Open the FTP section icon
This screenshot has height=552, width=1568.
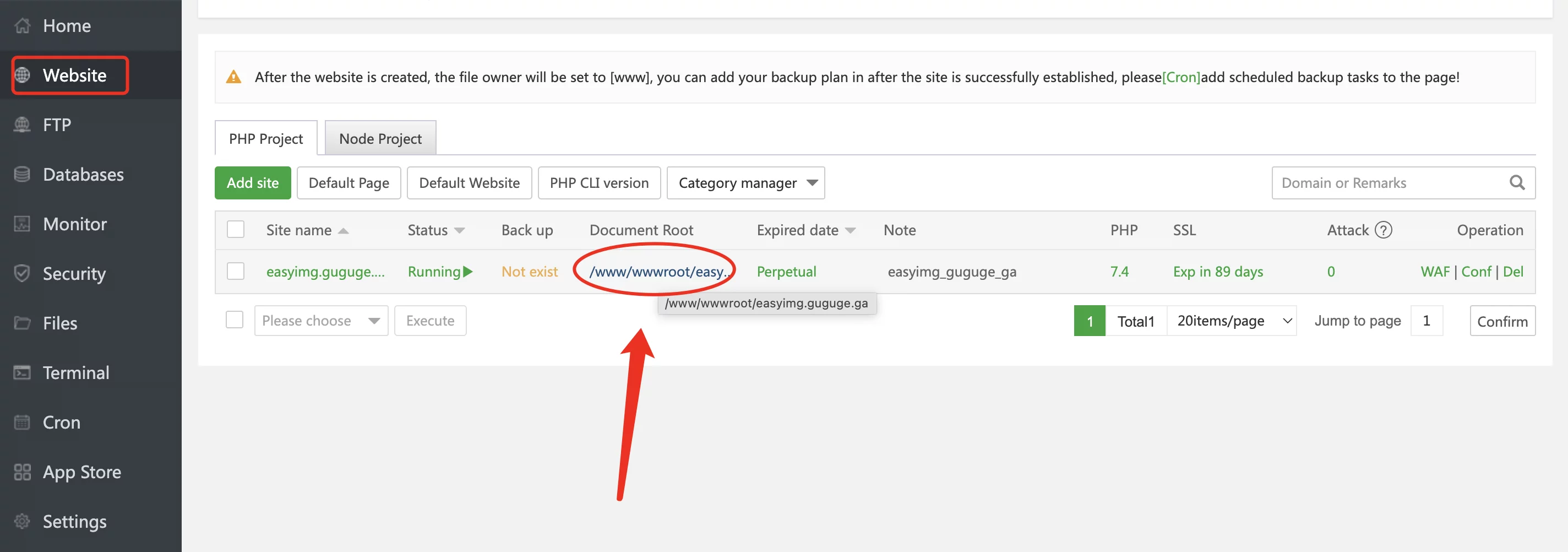tap(23, 125)
